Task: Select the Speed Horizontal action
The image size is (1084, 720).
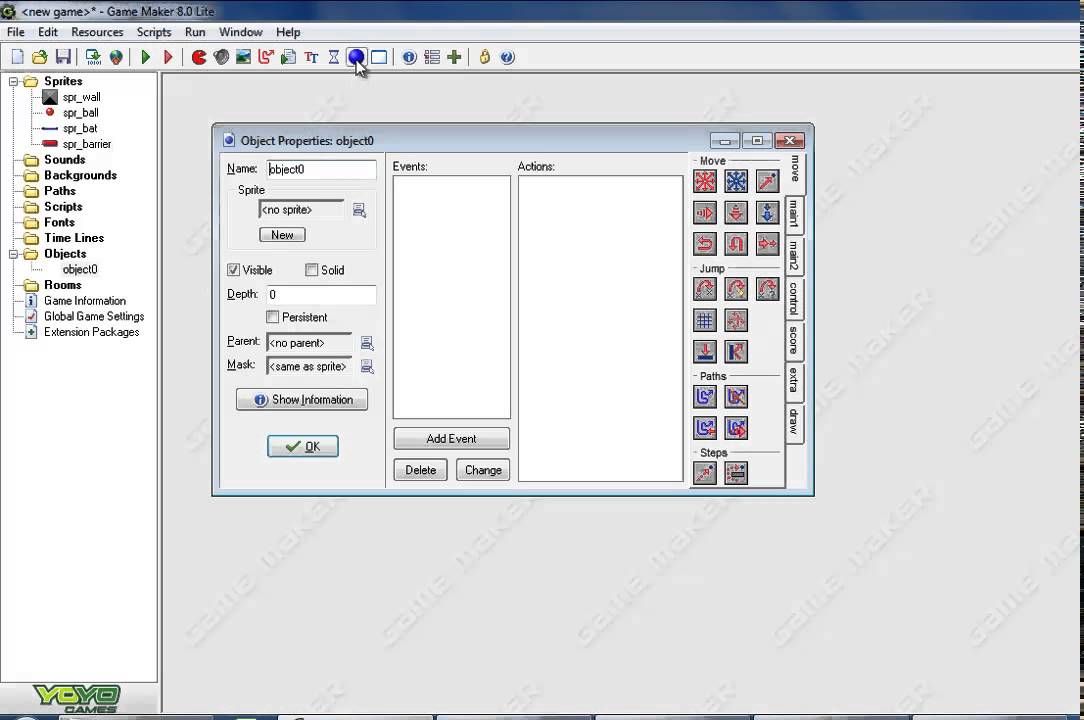Action: (x=704, y=212)
